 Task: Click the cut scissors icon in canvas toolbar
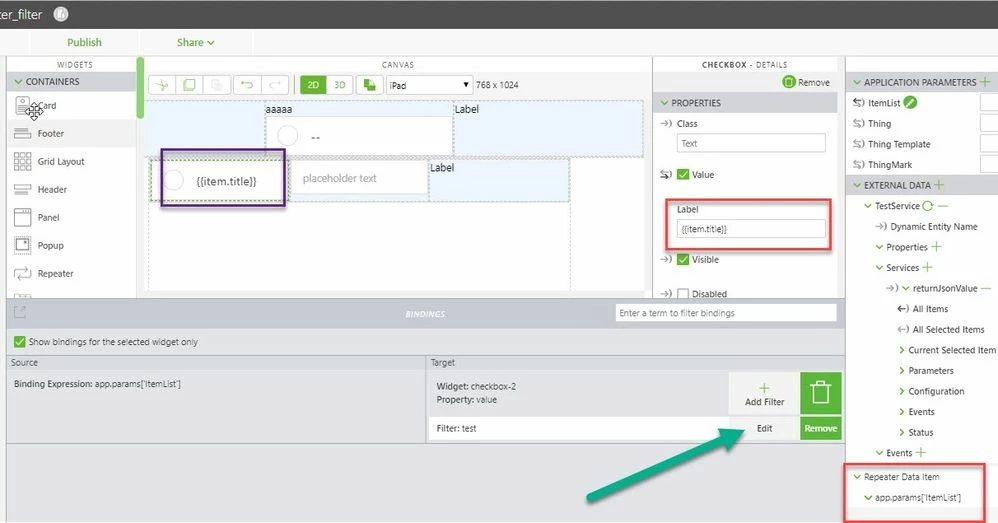pyautogui.click(x=162, y=85)
